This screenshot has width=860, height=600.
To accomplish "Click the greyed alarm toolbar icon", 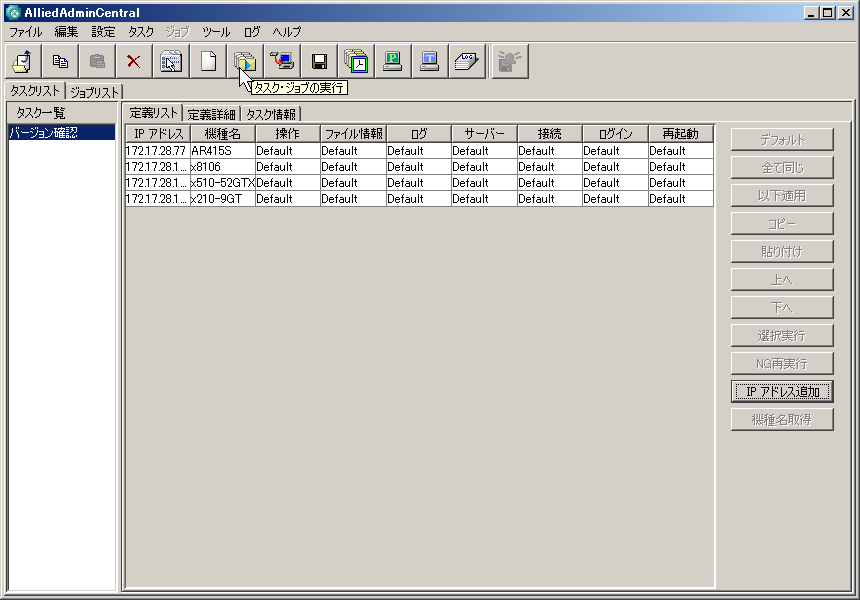I will pos(510,61).
